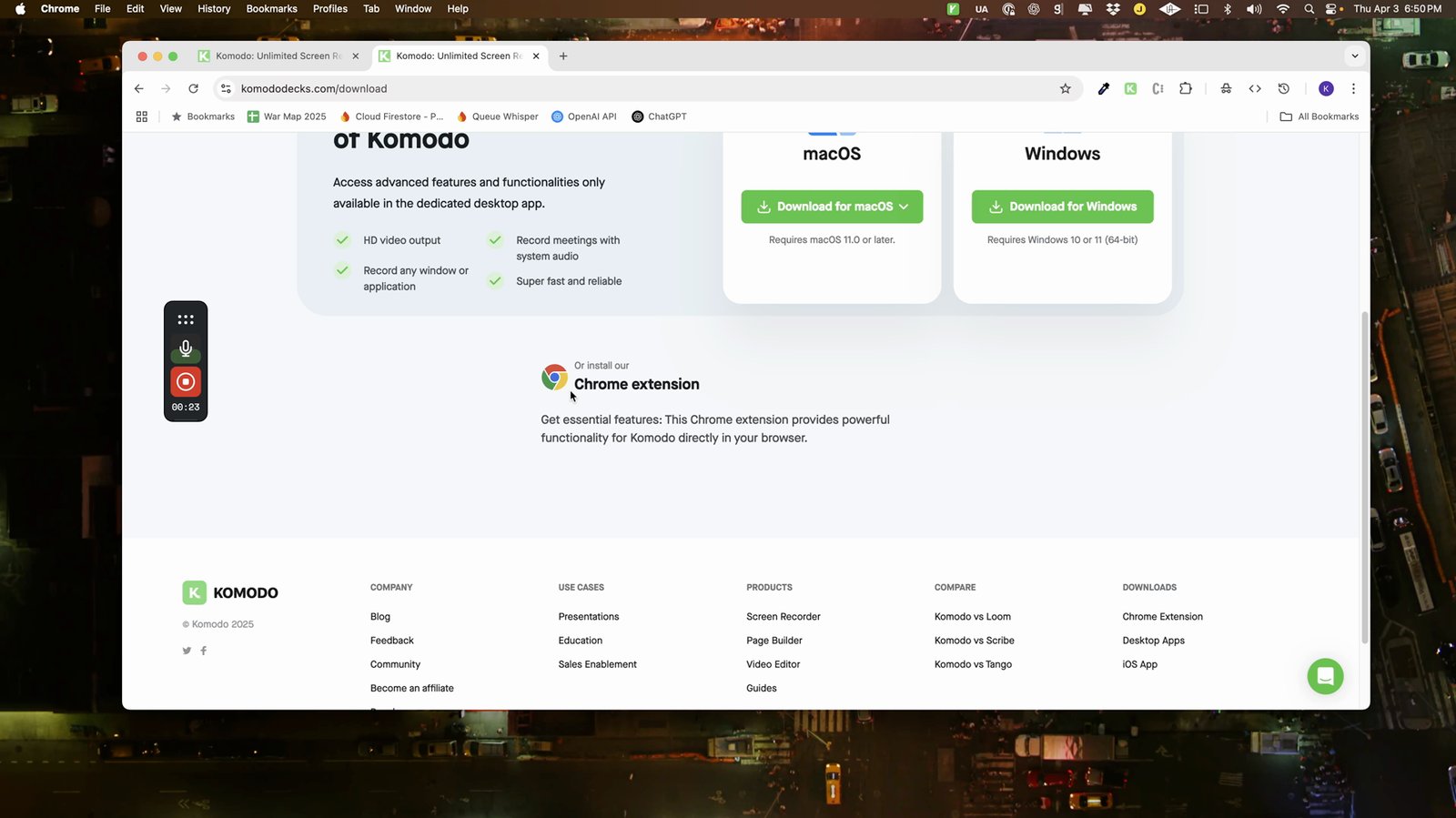Expand the All Bookmarks folder

click(x=1319, y=116)
